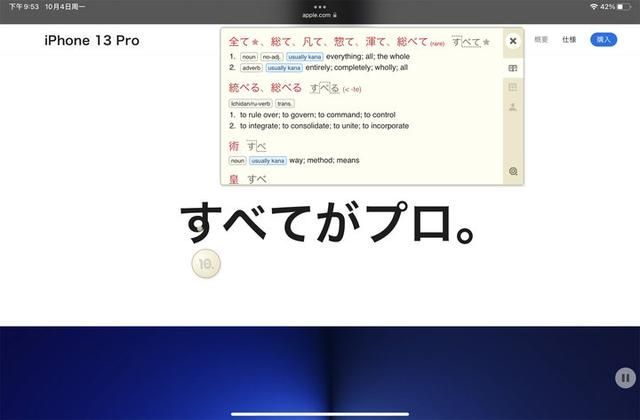The width and height of the screenshot is (640, 420).
Task: Click the 統べる、総べる headword
Action: (265, 88)
